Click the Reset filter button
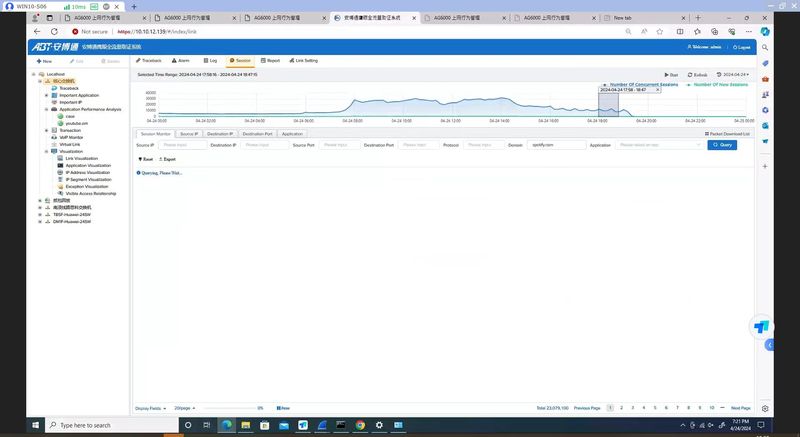800x437 pixels. tap(146, 159)
